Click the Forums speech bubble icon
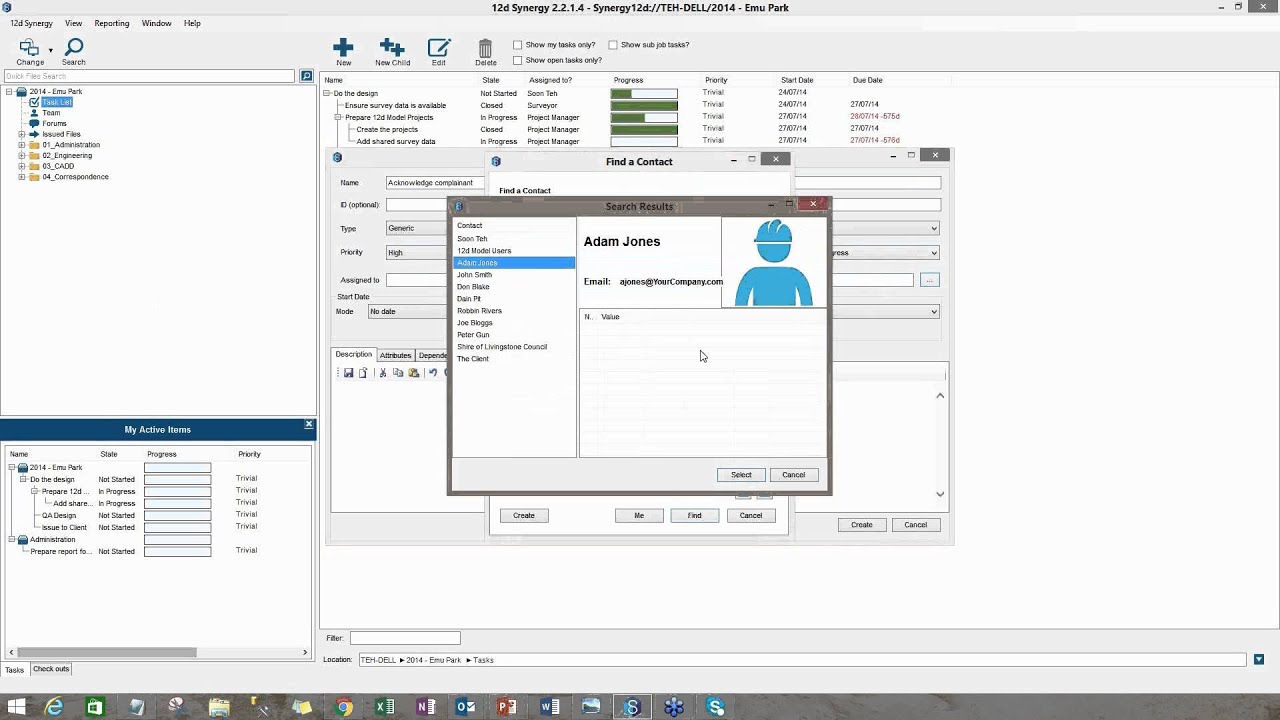Image resolution: width=1280 pixels, height=720 pixels. coord(34,123)
